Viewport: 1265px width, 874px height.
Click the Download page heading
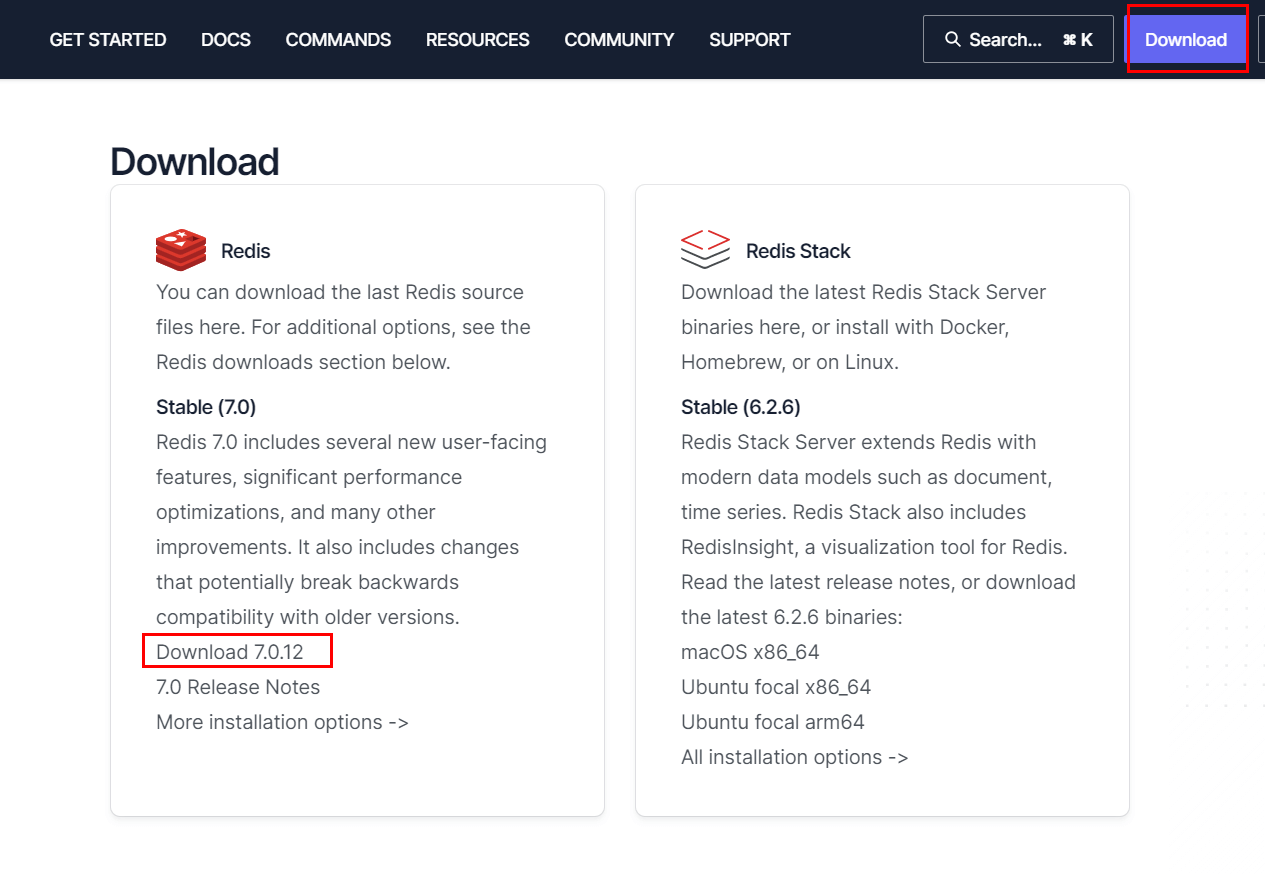coord(195,162)
